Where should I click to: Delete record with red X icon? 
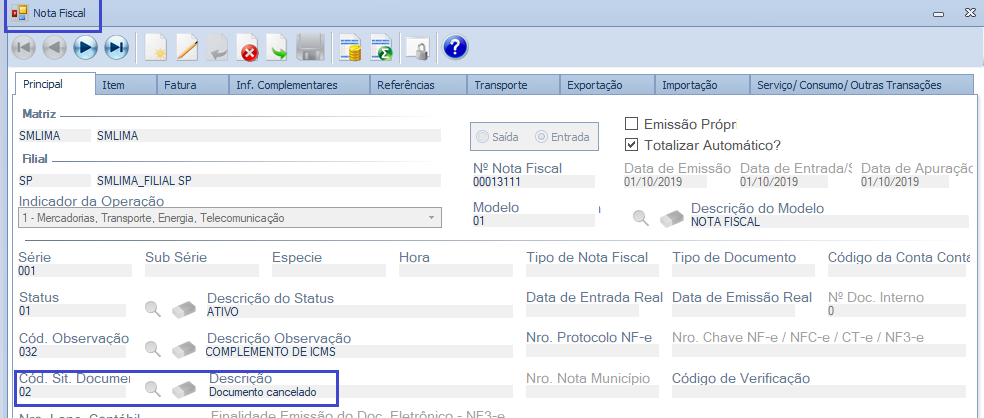coord(248,48)
